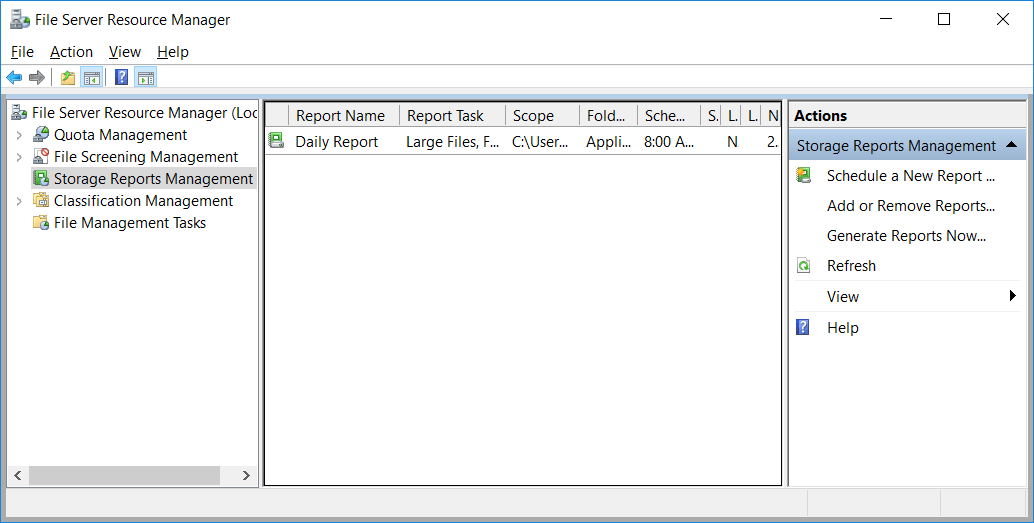
Task: Expand the File Screening Management node
Action: [x=19, y=157]
